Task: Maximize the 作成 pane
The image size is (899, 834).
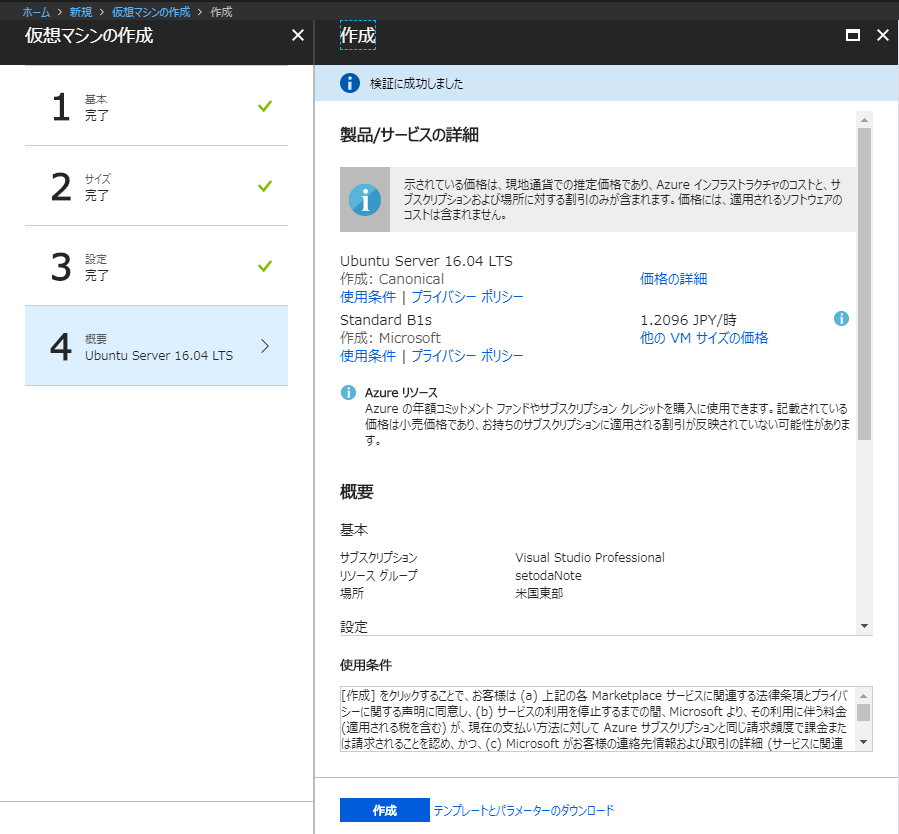Action: coord(852,35)
